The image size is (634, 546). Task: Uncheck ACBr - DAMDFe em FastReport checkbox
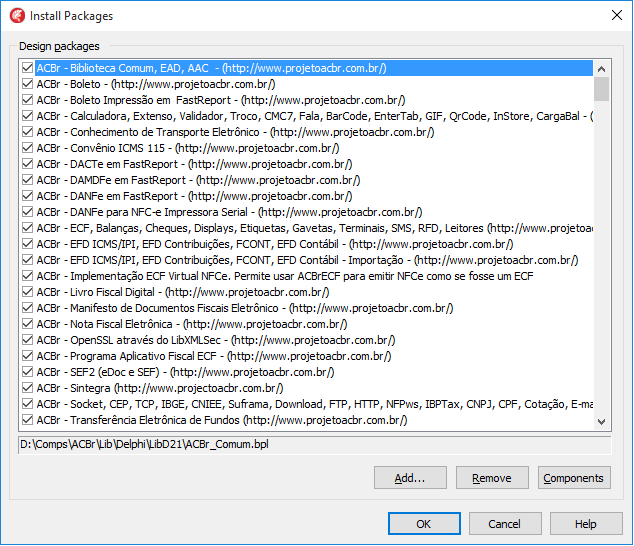27,180
